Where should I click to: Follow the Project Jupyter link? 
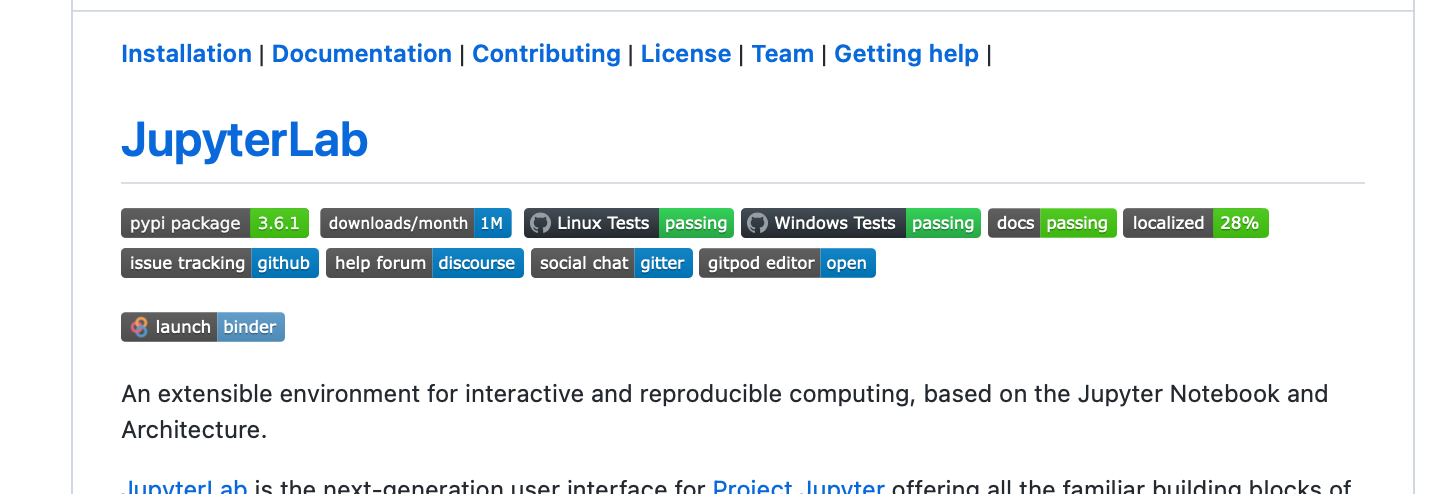pos(798,488)
